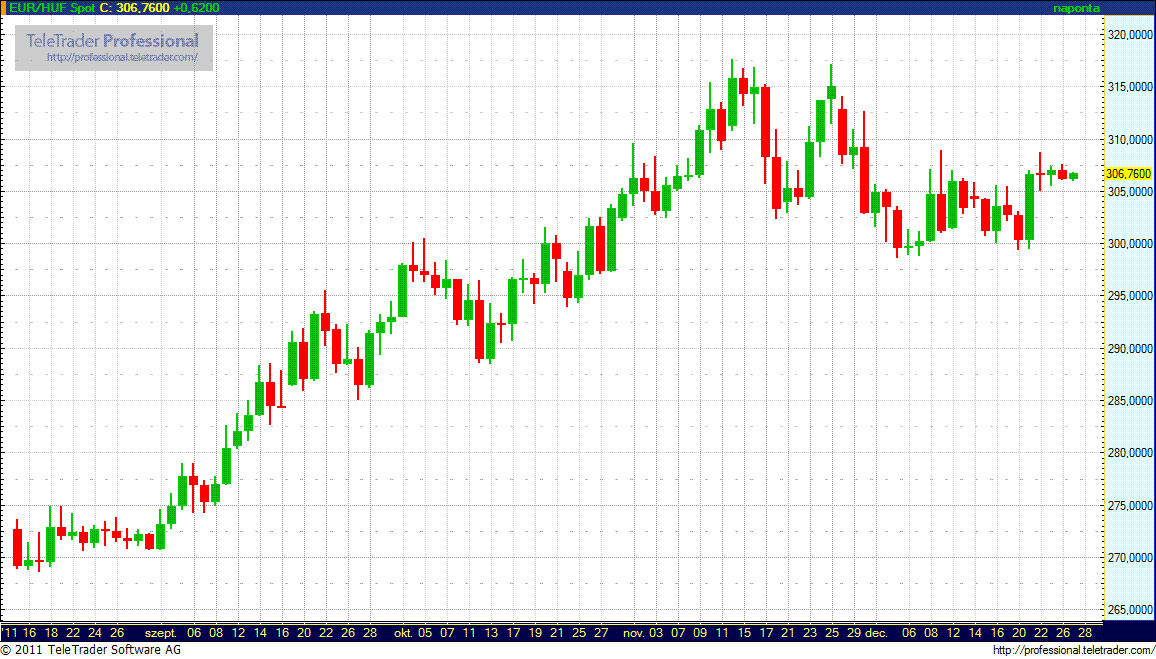Image resolution: width=1156 pixels, height=659 pixels.
Task: Click the '11 year label on date axis
Action: point(10,633)
